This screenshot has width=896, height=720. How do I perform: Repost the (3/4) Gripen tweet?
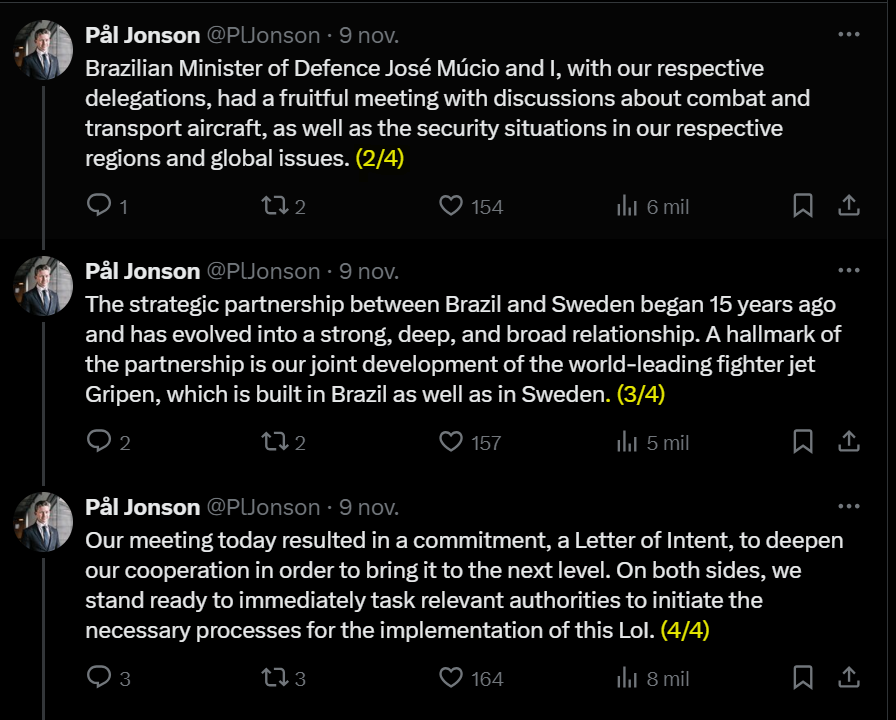pos(274,442)
